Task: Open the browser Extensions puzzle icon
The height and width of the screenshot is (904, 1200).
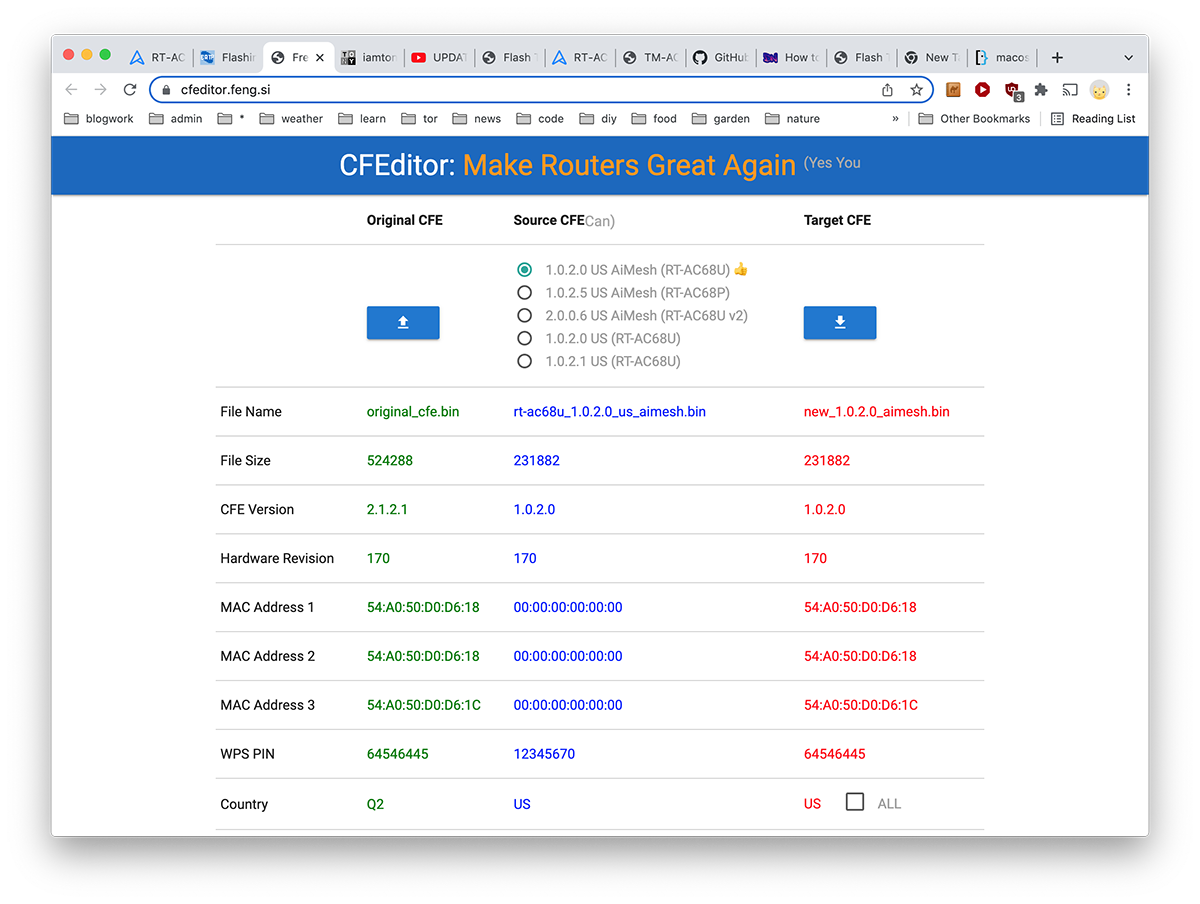Action: (1040, 90)
